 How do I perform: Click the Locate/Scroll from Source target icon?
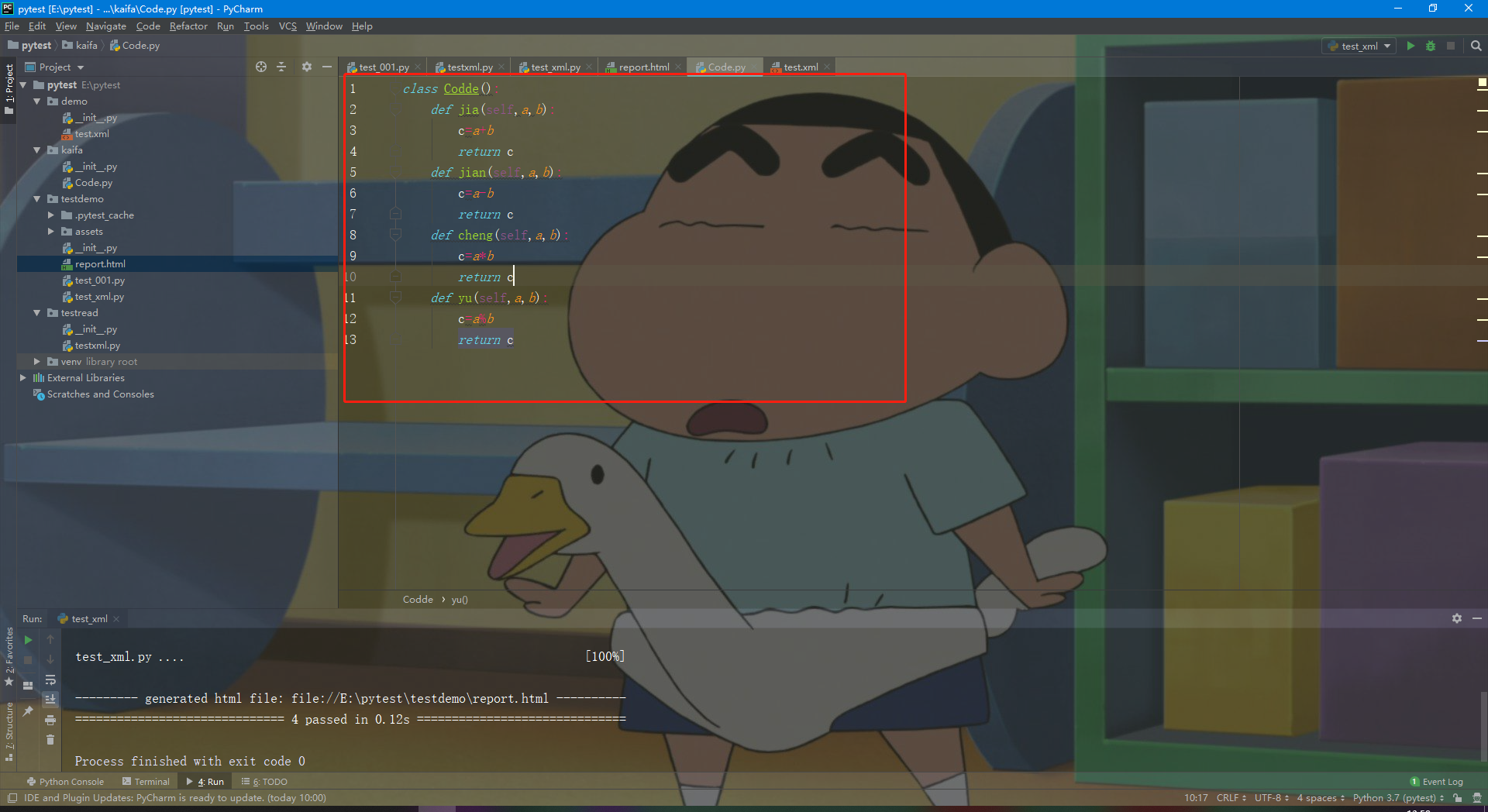261,67
